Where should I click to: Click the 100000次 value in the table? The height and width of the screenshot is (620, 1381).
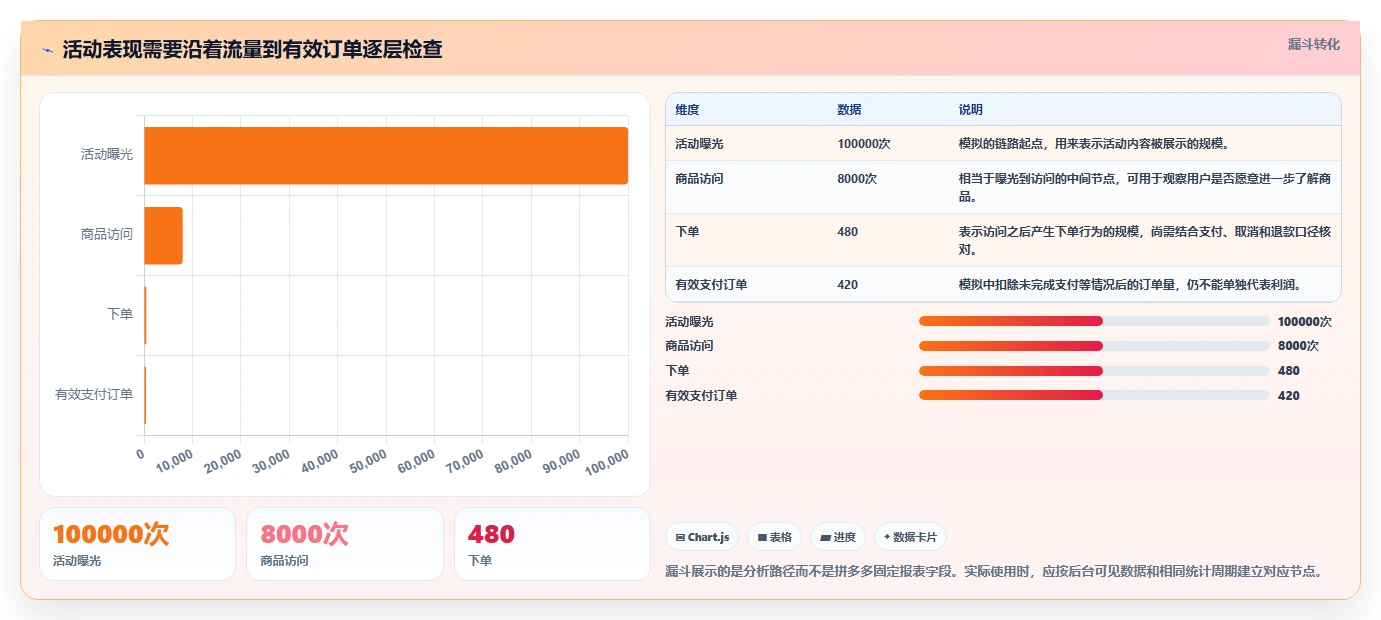point(864,144)
